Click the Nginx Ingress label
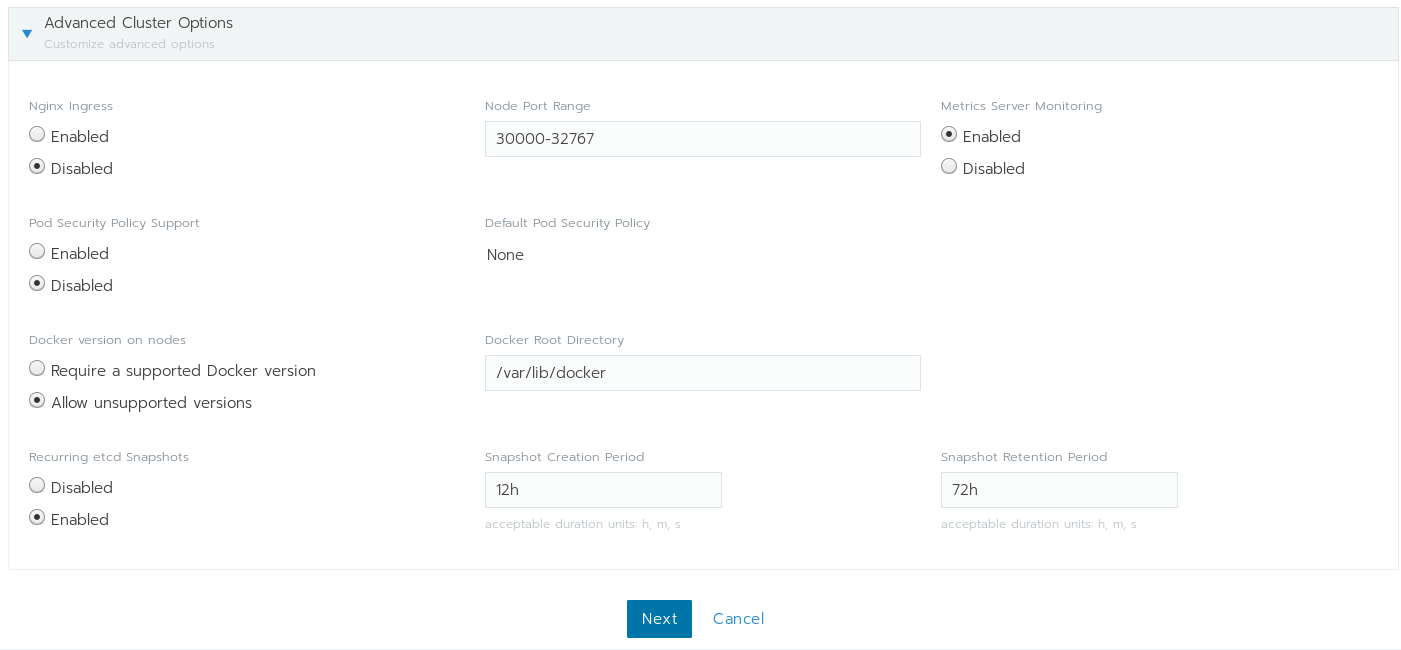 coord(71,106)
